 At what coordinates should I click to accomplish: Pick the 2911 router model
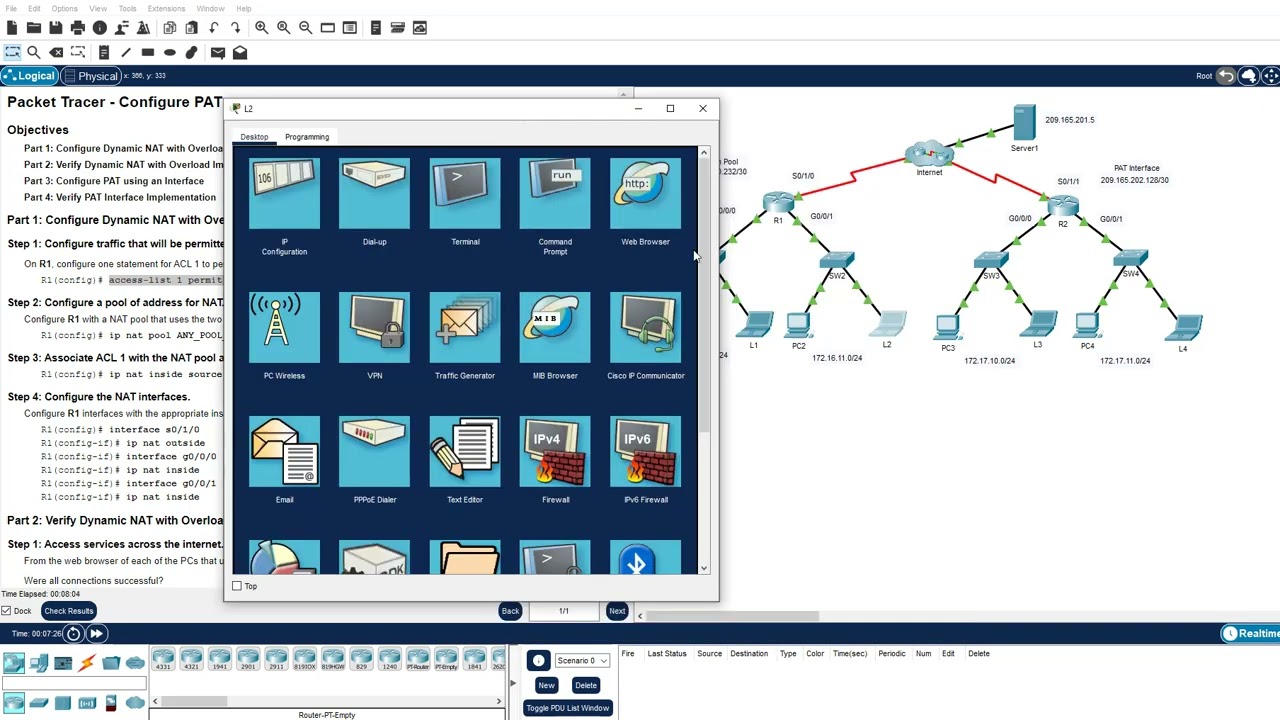[x=276, y=659]
